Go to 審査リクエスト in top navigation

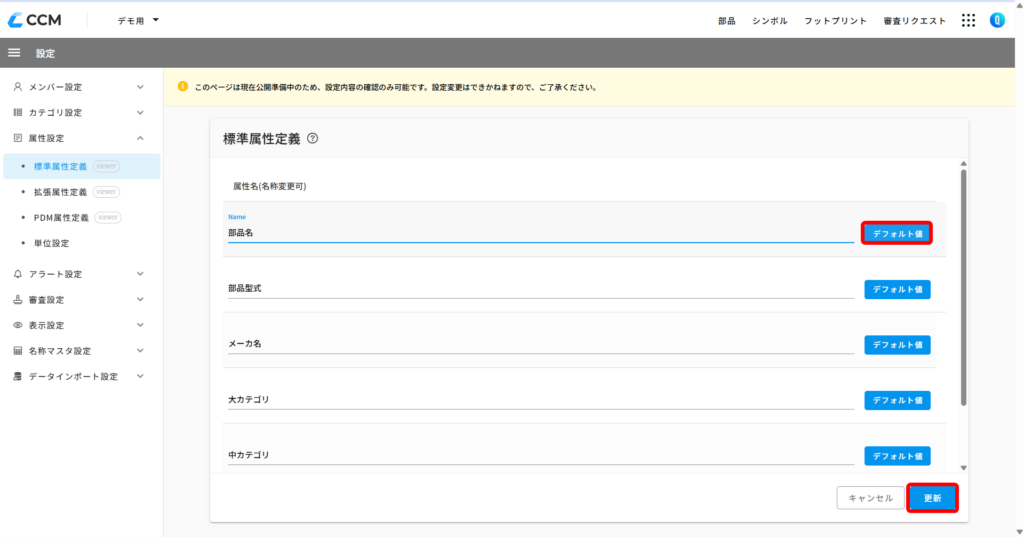[x=914, y=21]
